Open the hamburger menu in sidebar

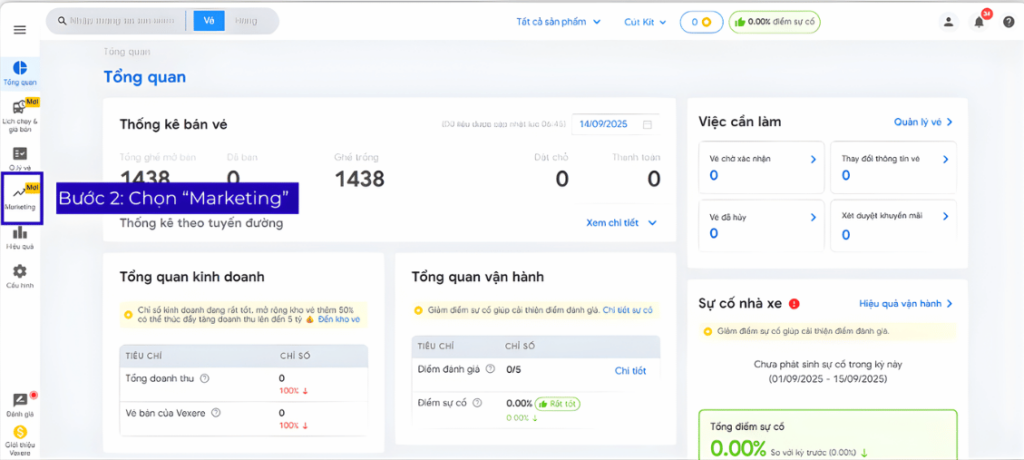click(x=19, y=30)
